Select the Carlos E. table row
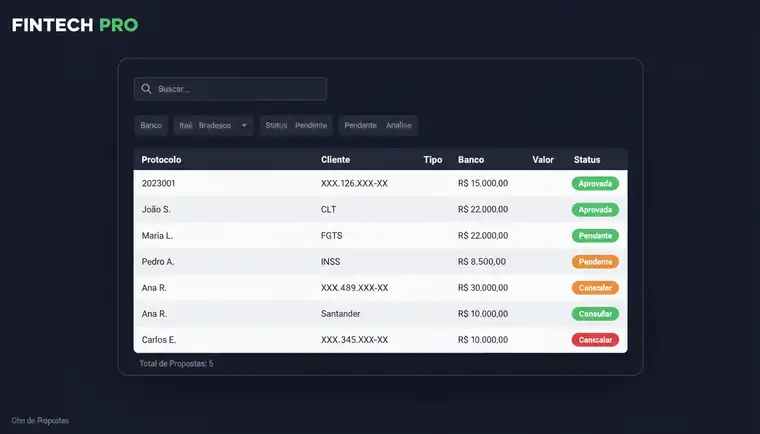 380,339
